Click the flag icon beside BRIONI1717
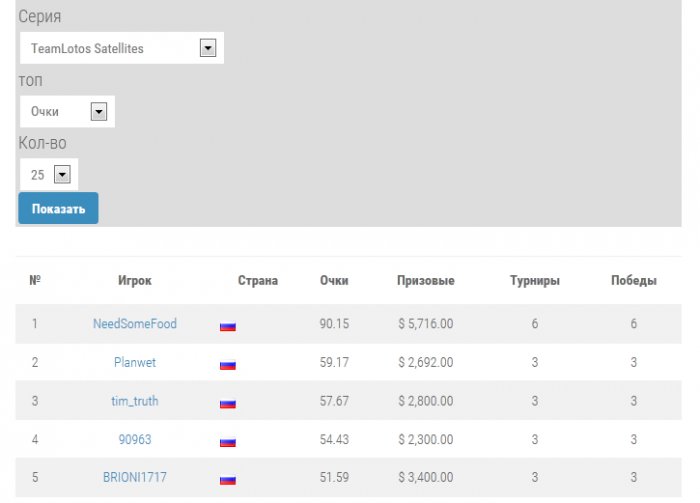700x503 pixels. 228,479
